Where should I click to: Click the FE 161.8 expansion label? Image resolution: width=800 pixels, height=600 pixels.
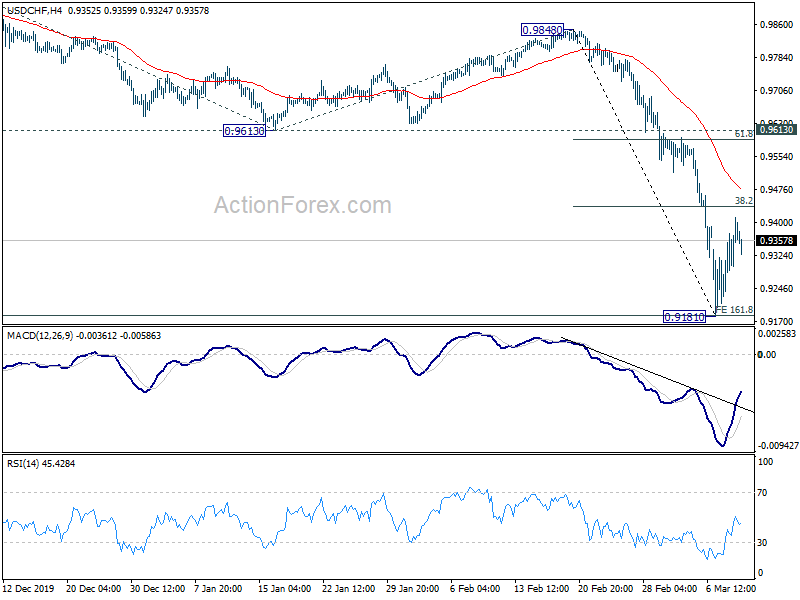click(734, 310)
